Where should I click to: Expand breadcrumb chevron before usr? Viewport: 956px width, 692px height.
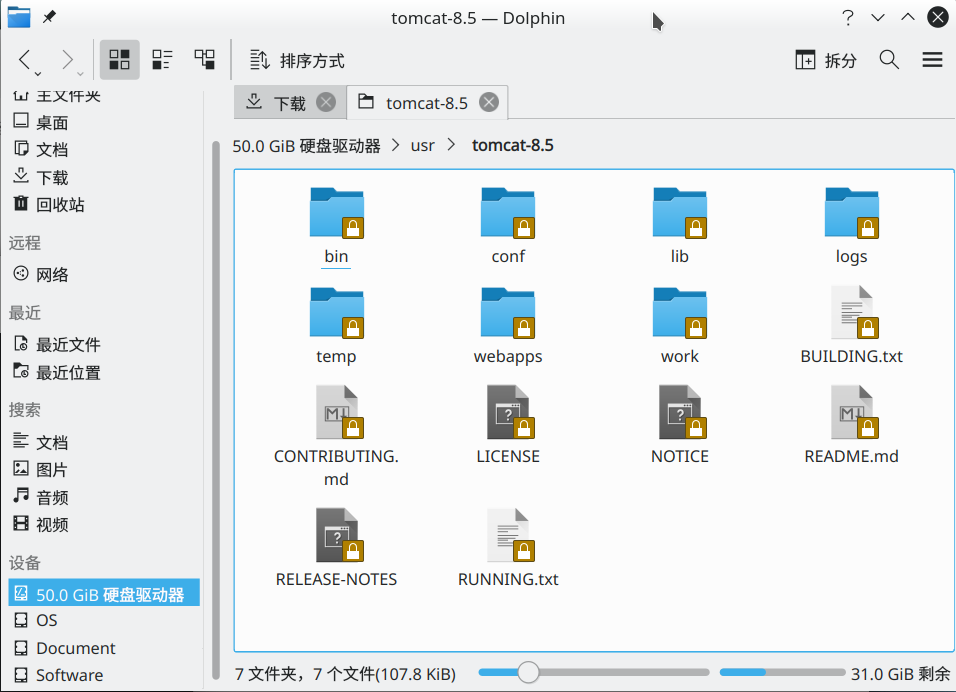point(396,145)
